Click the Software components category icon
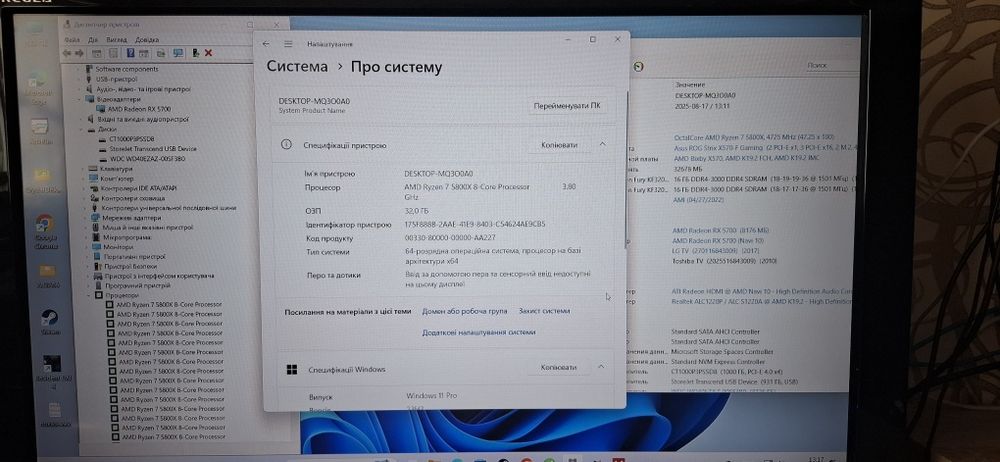1000x462 pixels. (89, 69)
